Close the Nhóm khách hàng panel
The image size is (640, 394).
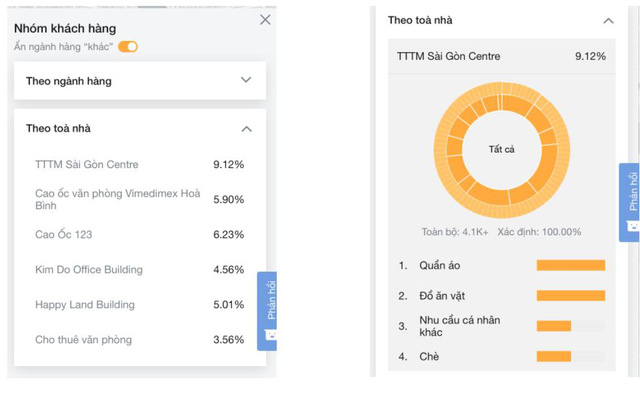(x=265, y=20)
